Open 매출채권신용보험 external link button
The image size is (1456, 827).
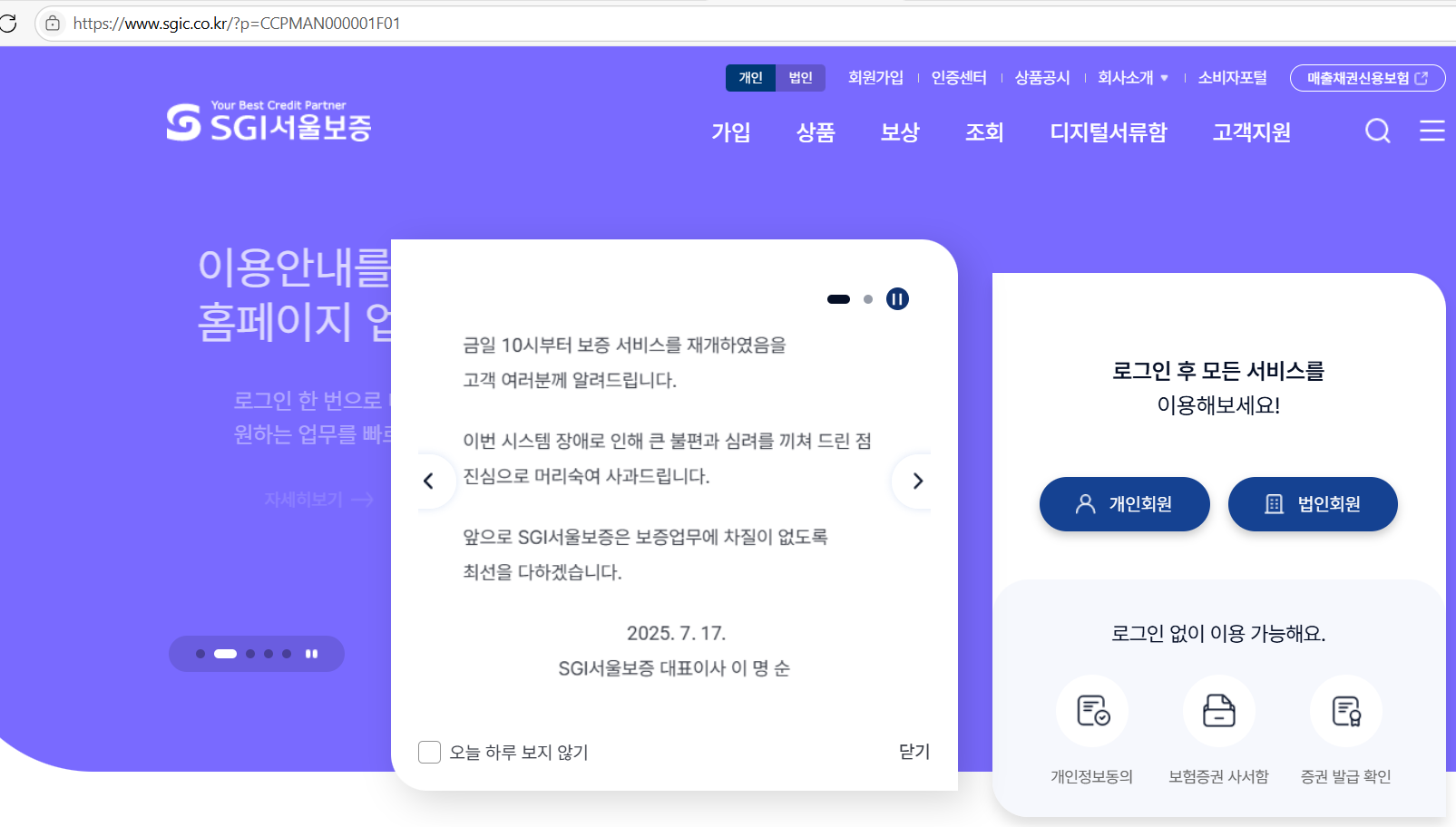(x=1367, y=78)
